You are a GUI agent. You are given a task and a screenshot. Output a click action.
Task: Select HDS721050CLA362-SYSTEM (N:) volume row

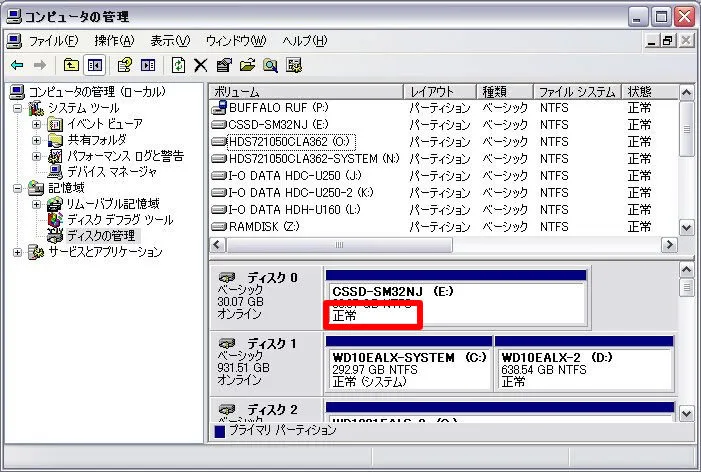(x=444, y=159)
